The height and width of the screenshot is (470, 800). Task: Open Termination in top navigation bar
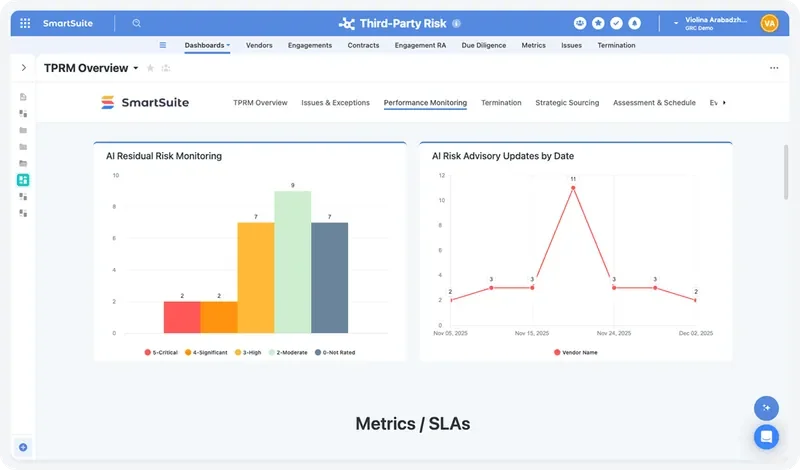616,45
